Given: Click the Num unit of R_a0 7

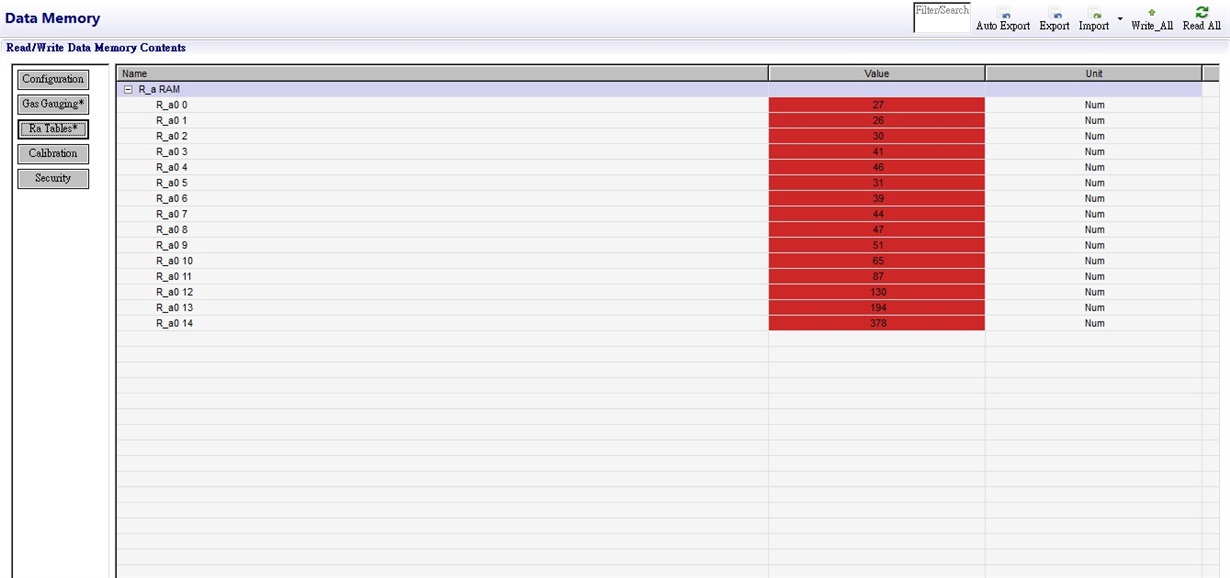Looking at the screenshot, I should pyautogui.click(x=1094, y=214).
